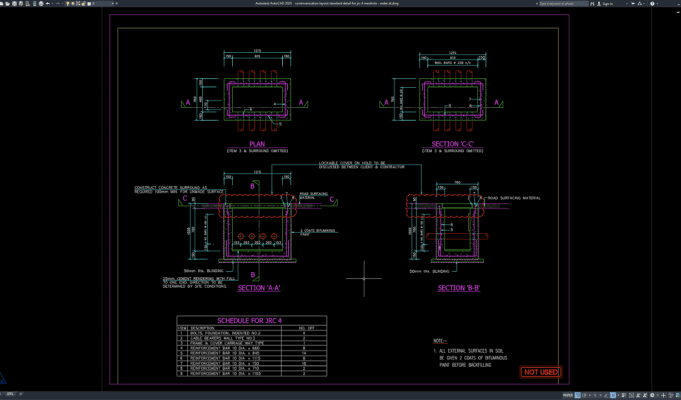Toggle the Annotation Monitor plus icon
The width and height of the screenshot is (681, 400).
[664, 395]
